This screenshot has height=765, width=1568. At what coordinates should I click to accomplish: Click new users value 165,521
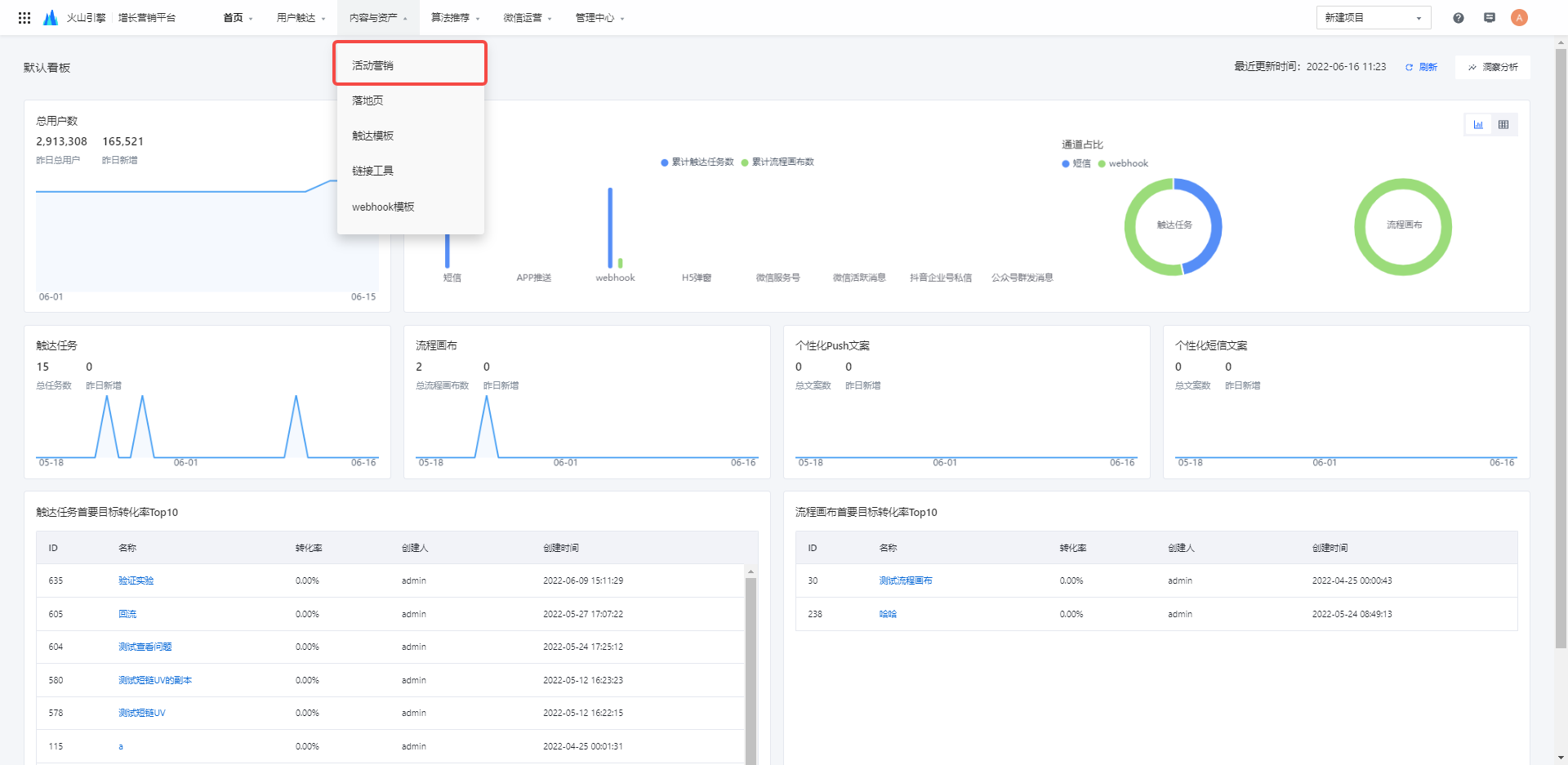[x=122, y=141]
